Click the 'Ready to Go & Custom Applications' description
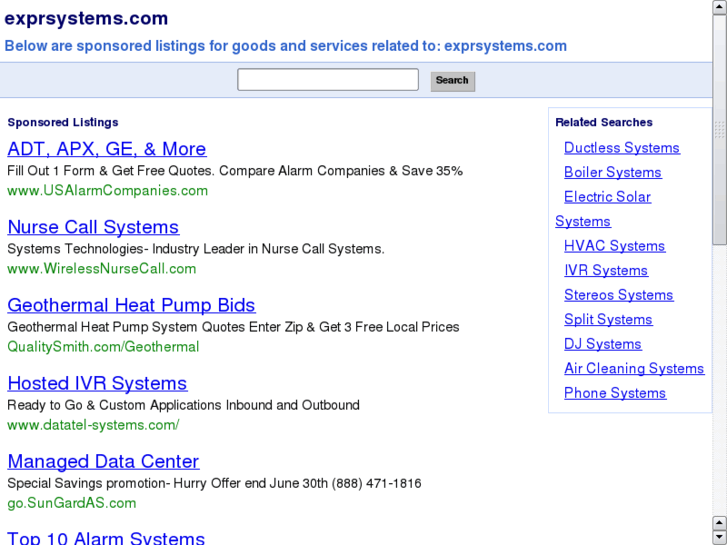The width and height of the screenshot is (727, 545). click(x=183, y=405)
